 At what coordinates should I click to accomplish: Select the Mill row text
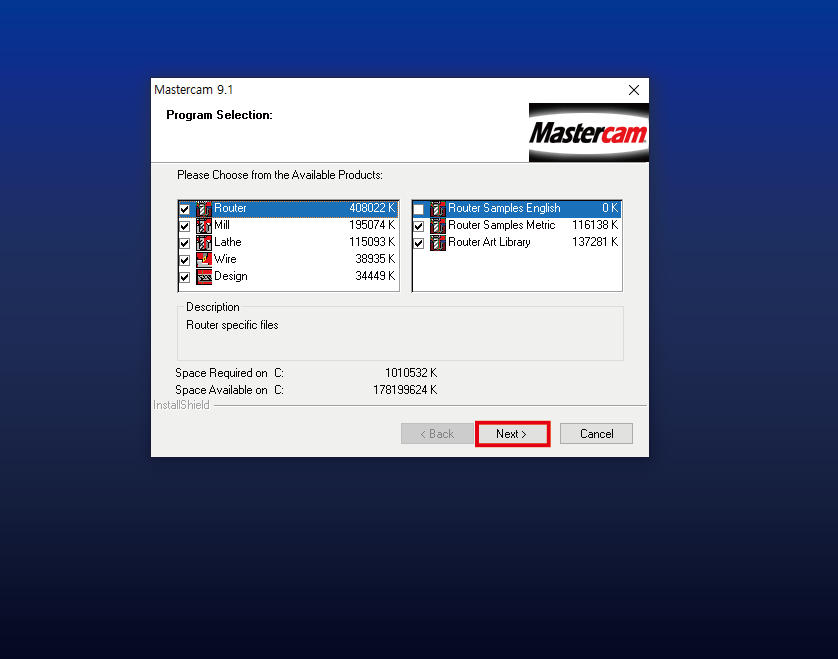click(222, 225)
